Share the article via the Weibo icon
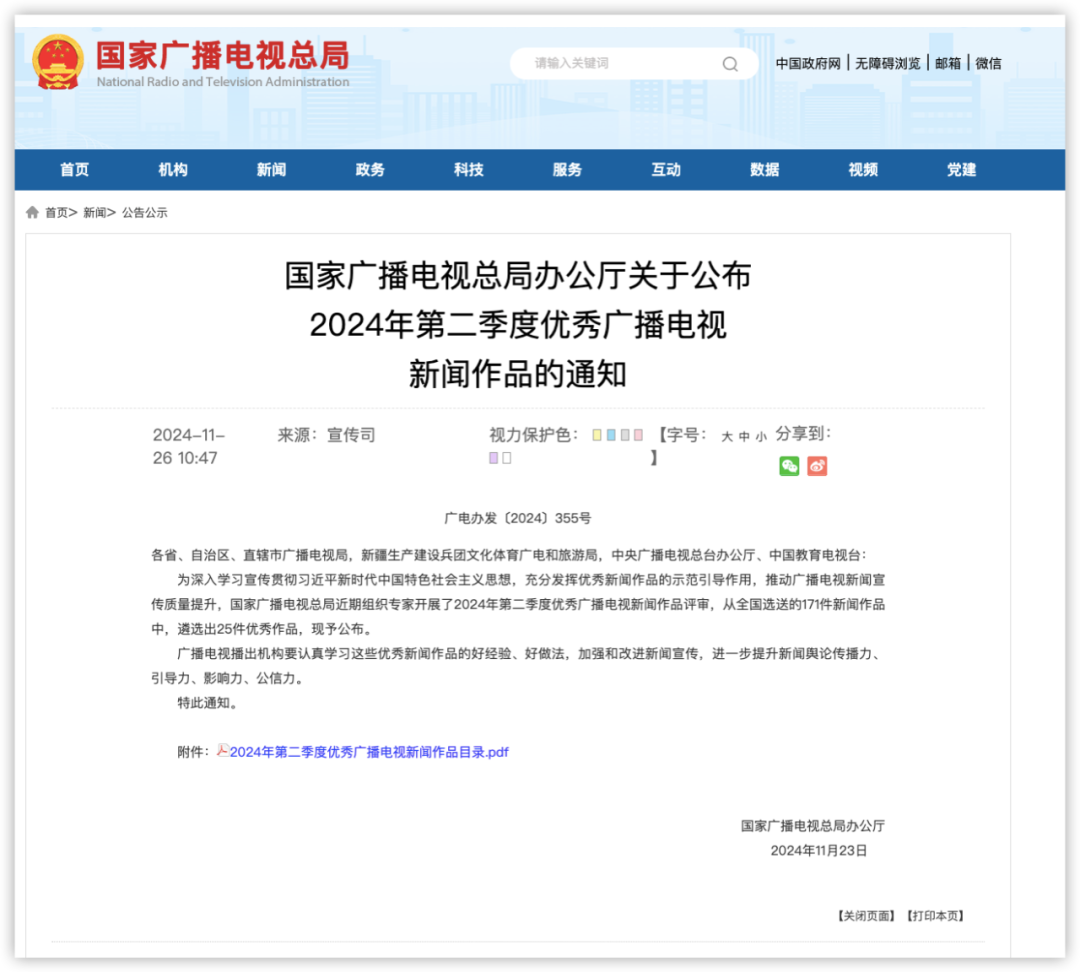Viewport: 1080px width, 972px height. [817, 465]
